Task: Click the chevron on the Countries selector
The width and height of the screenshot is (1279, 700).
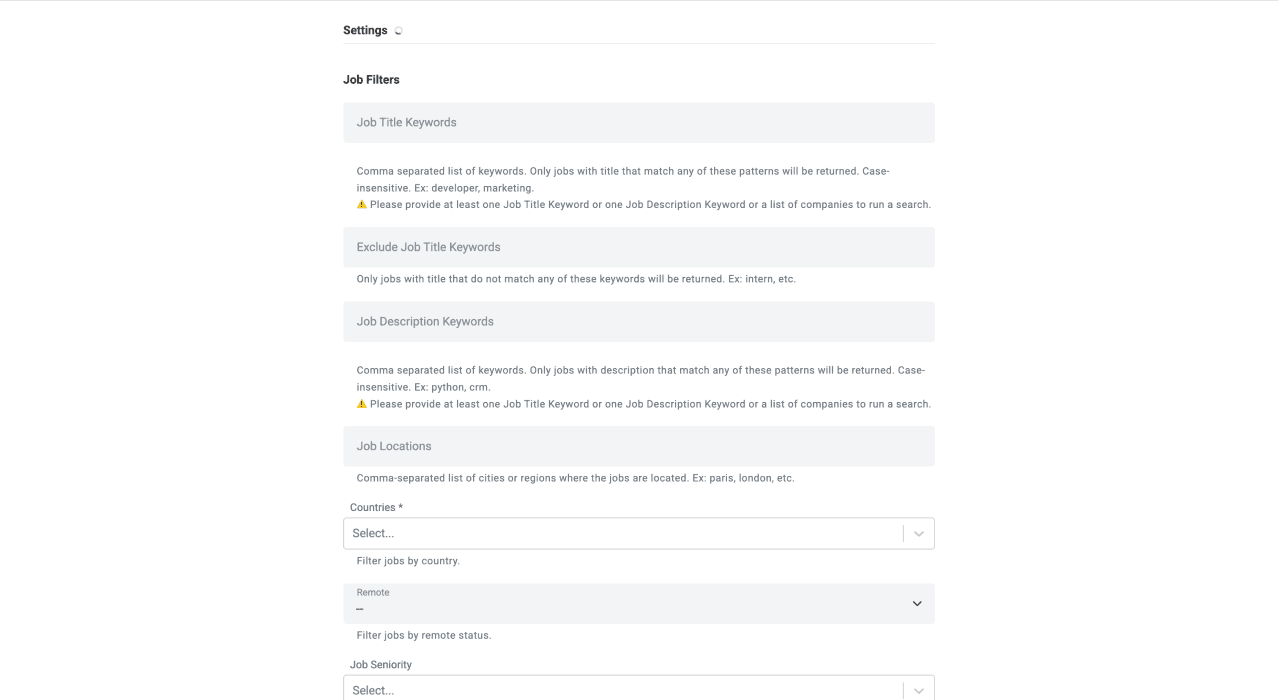Action: pyautogui.click(x=918, y=533)
